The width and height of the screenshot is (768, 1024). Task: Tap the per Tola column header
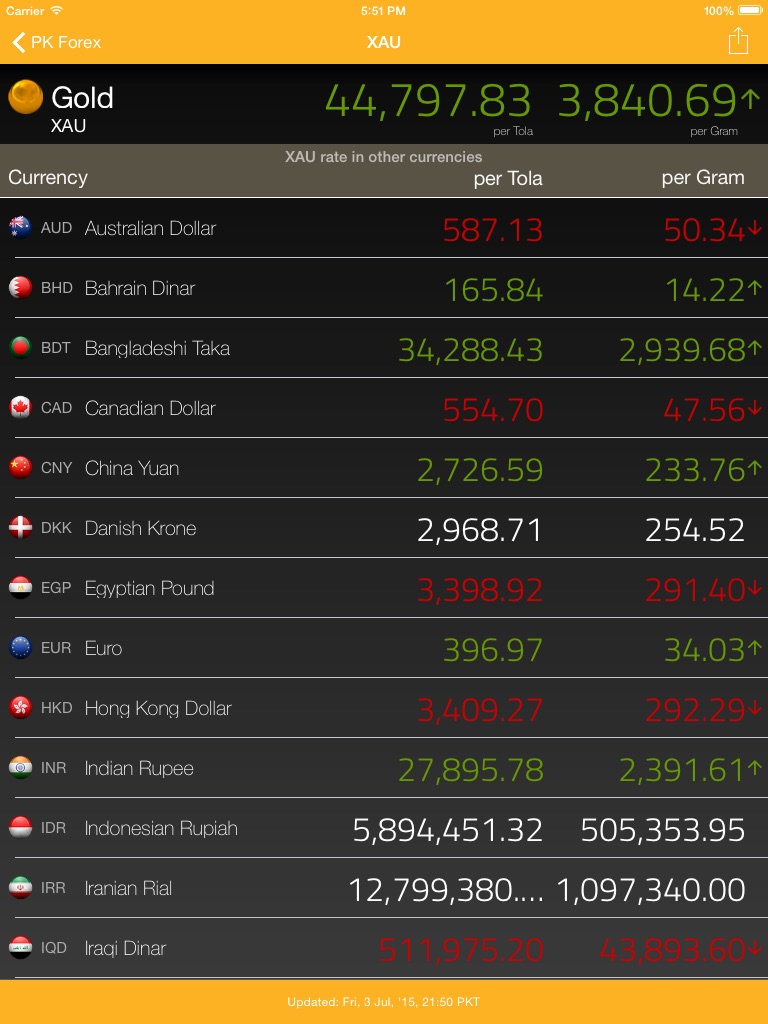(x=508, y=179)
